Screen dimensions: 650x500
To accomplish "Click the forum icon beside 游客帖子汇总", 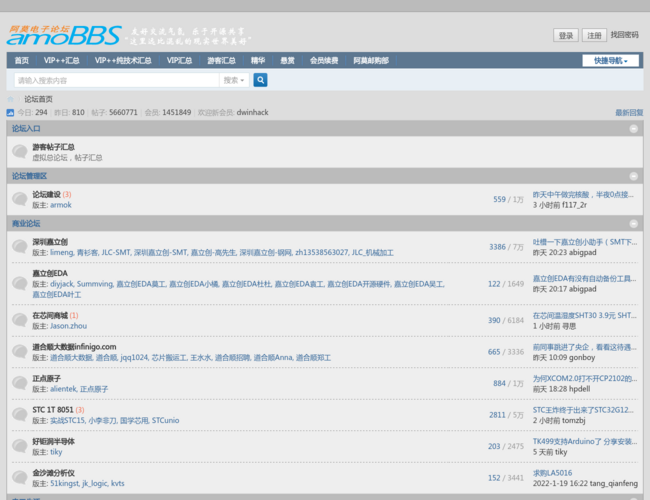I will click(20, 152).
